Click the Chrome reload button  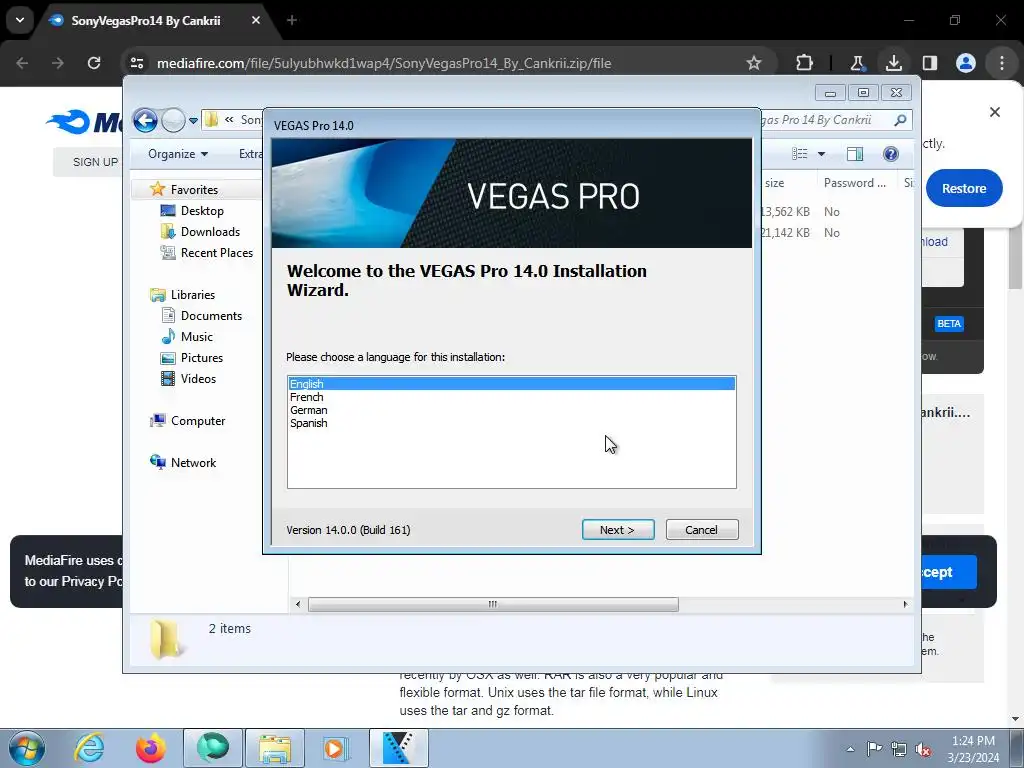pos(94,63)
